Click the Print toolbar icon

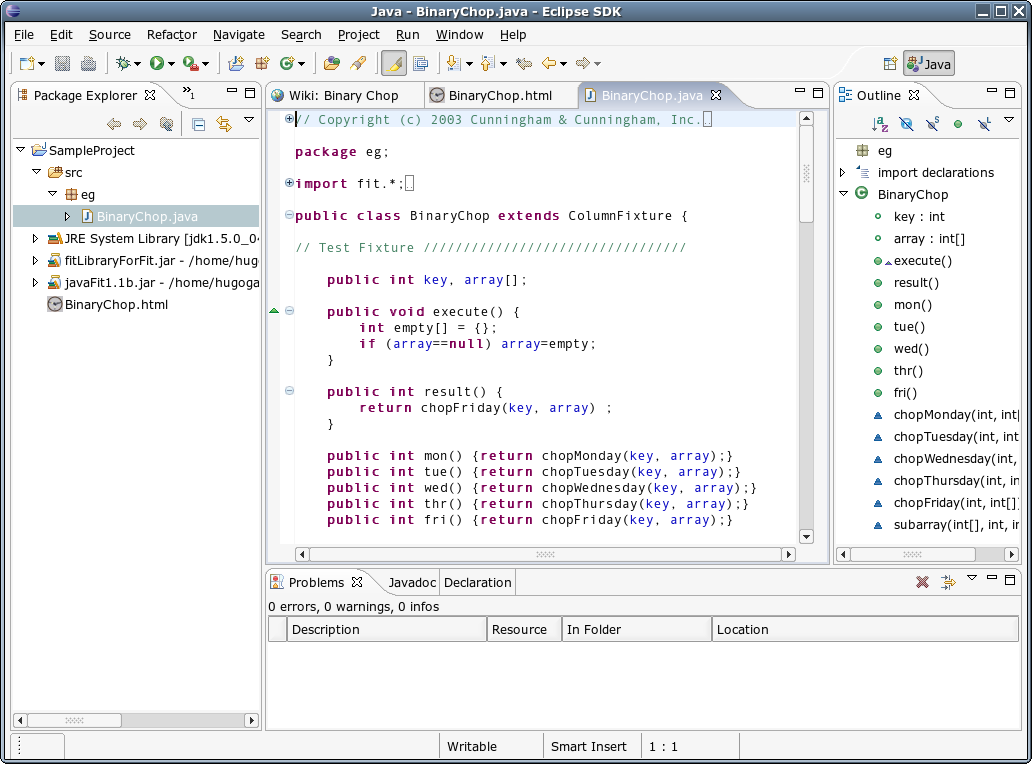point(88,64)
